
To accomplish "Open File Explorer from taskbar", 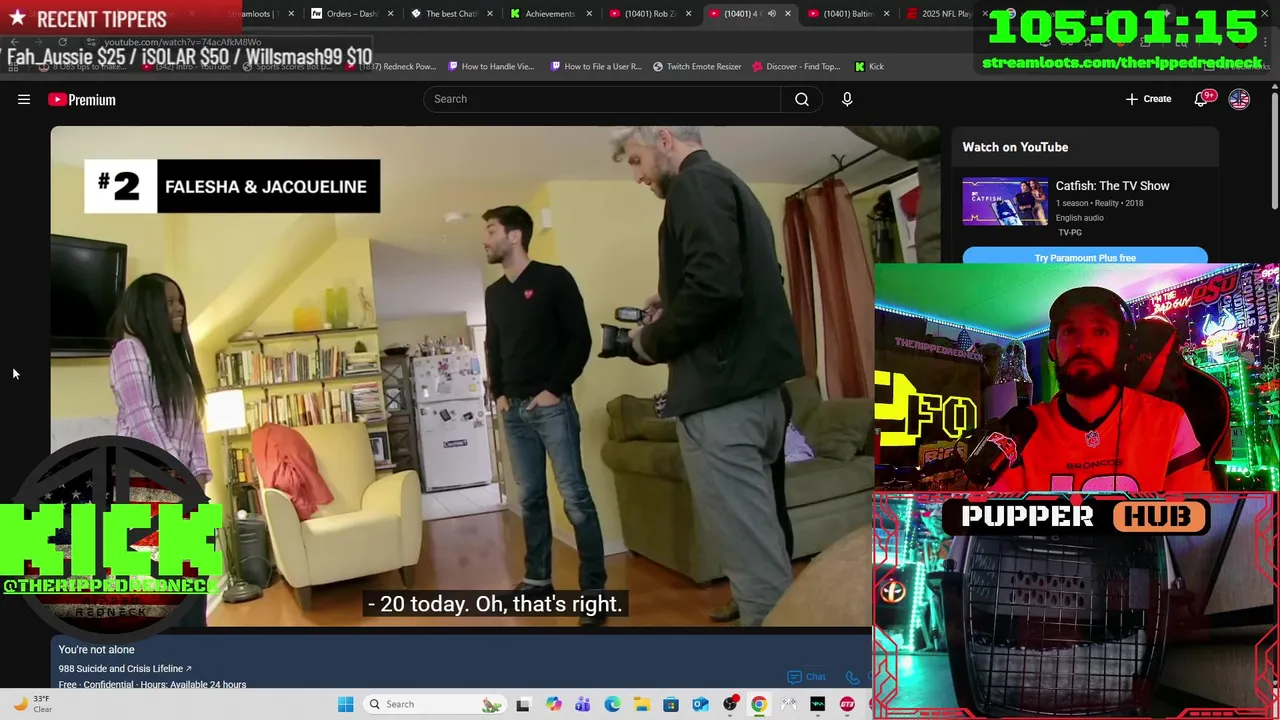I will pyautogui.click(x=641, y=704).
